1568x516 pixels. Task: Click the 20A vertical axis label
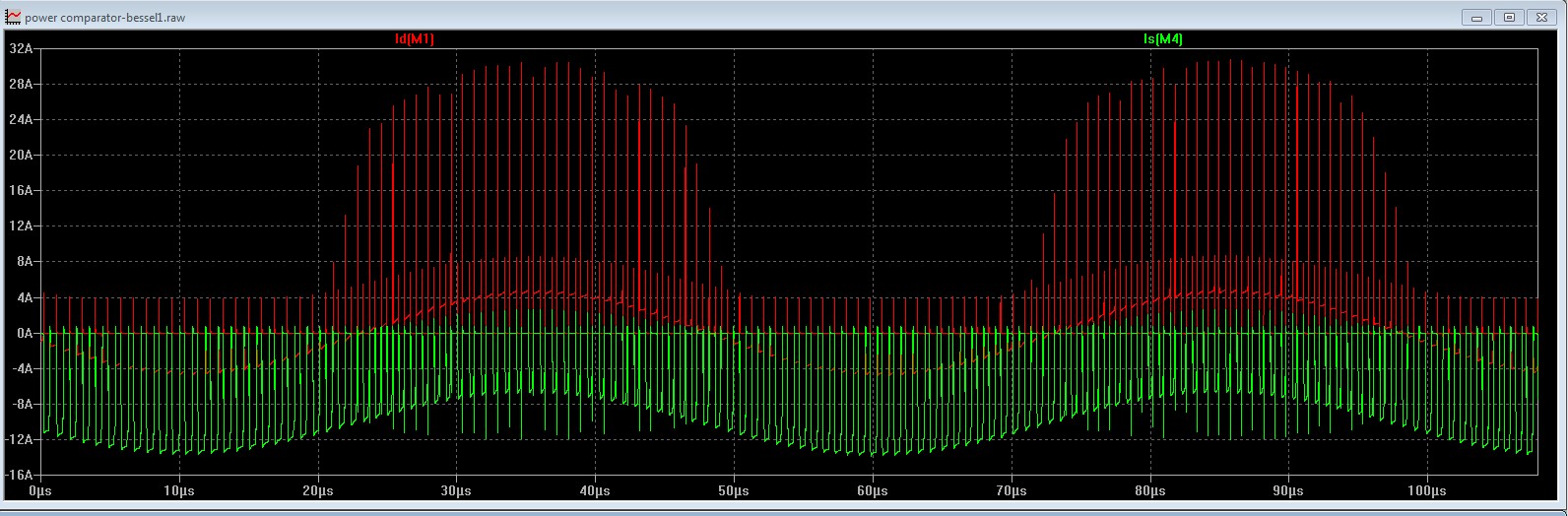(22, 155)
